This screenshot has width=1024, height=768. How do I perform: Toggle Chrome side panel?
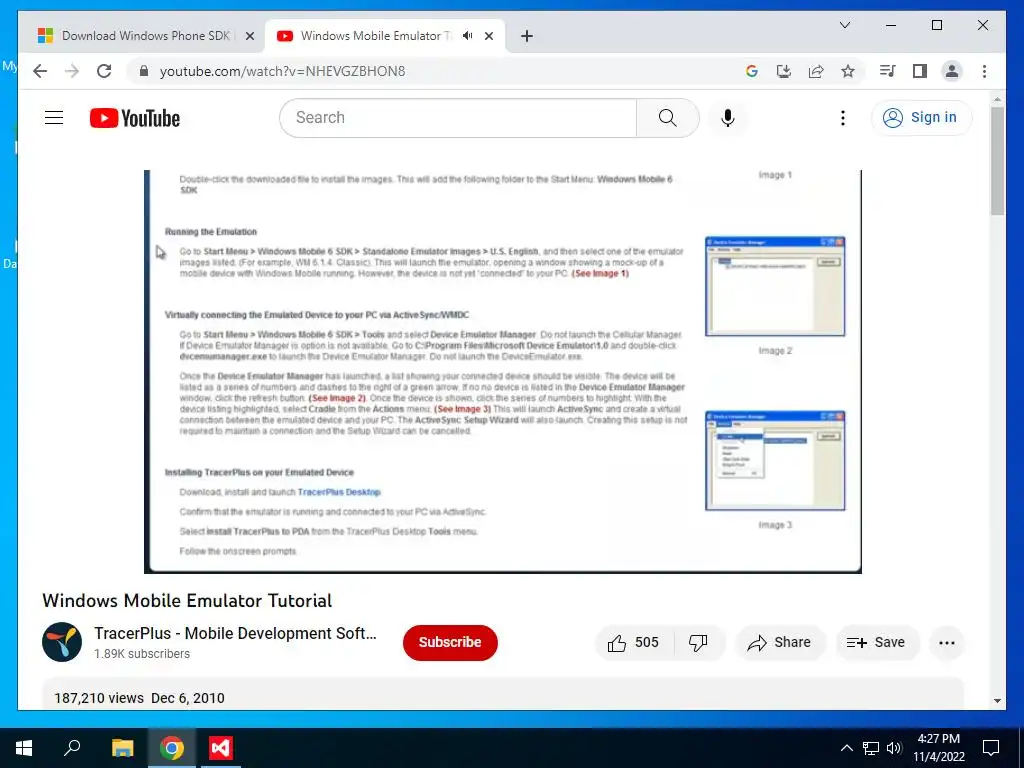point(920,71)
